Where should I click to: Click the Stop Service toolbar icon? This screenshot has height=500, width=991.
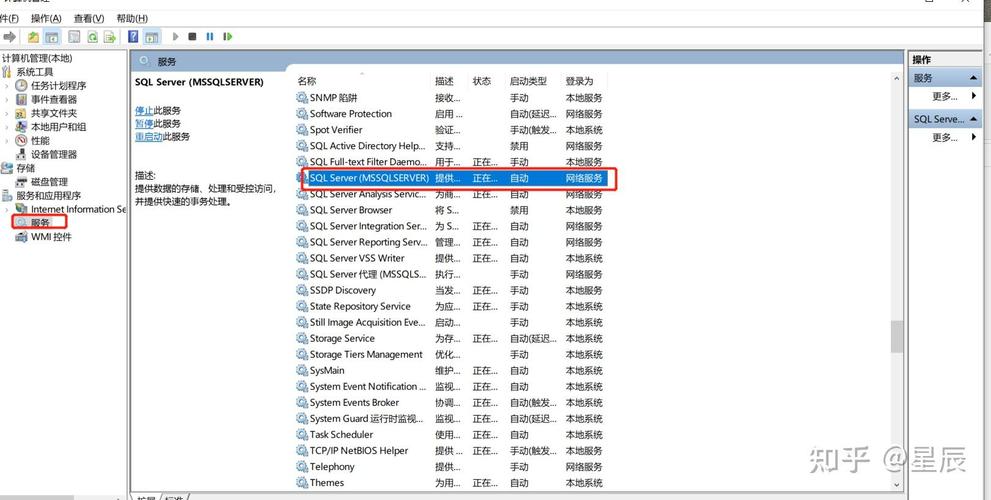[192, 37]
